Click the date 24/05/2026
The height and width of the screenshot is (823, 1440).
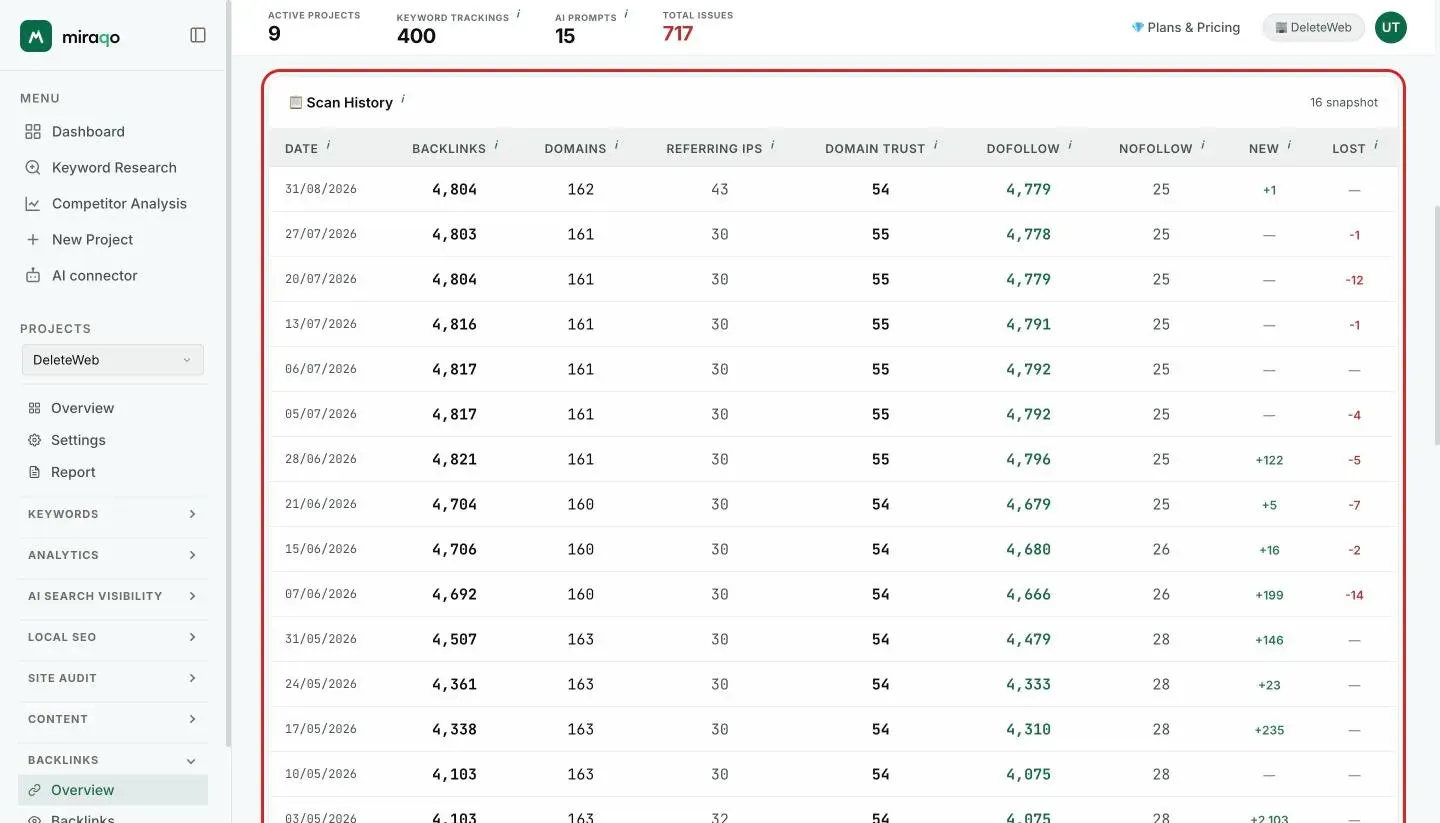[x=321, y=684]
